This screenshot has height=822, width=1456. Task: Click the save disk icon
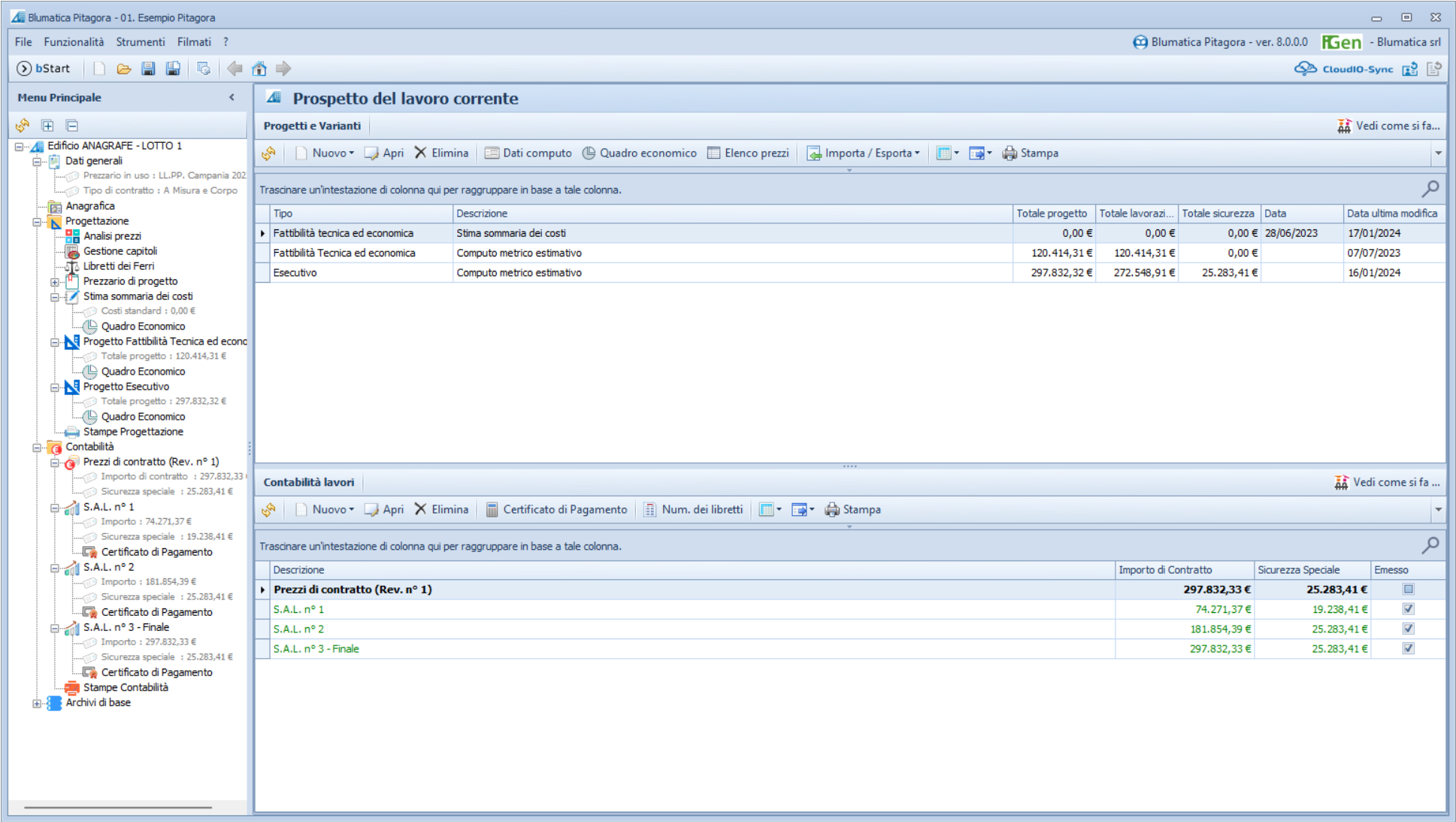(148, 68)
